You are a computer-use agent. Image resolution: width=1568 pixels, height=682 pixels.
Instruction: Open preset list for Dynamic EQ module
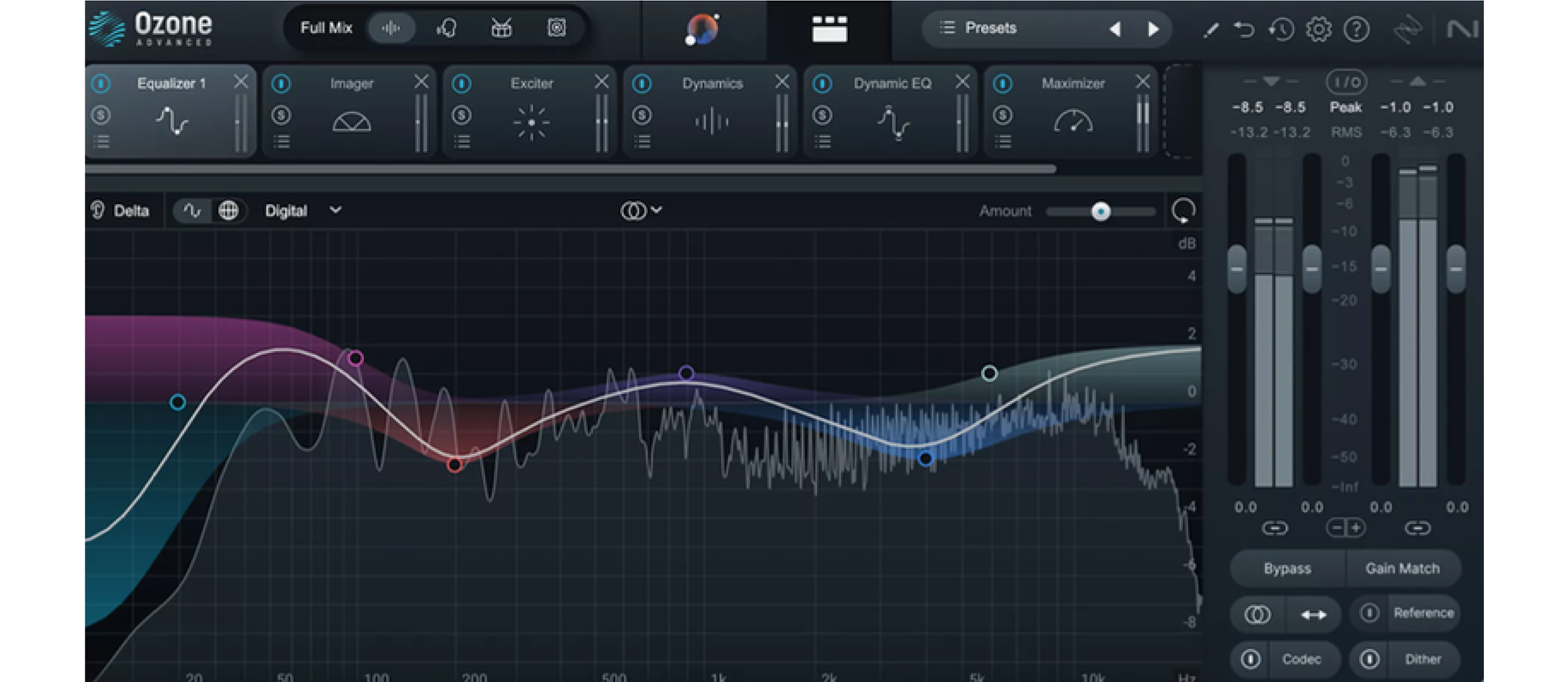click(823, 142)
